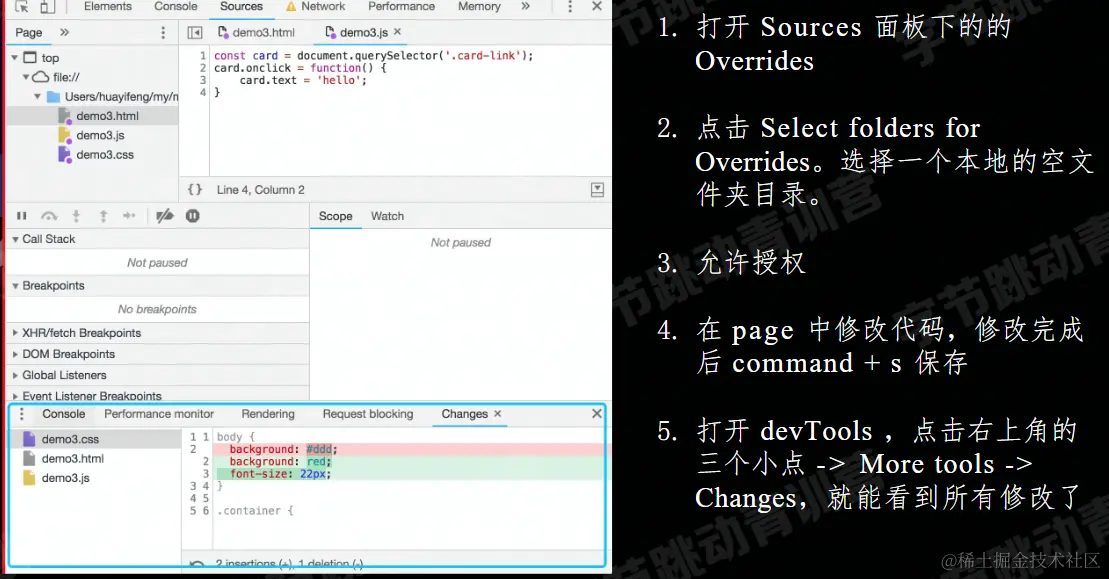Open the Memory panel tab
1109x579 pixels.
tap(479, 6)
